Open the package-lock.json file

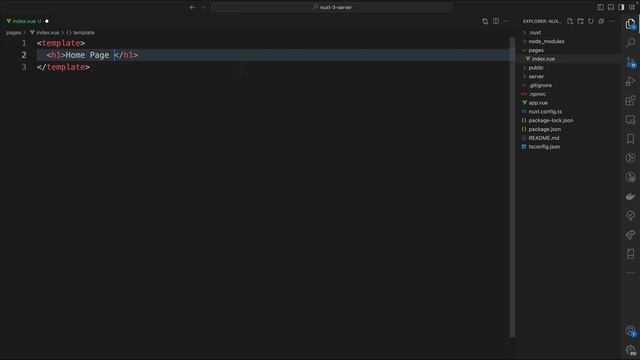pyautogui.click(x=551, y=120)
